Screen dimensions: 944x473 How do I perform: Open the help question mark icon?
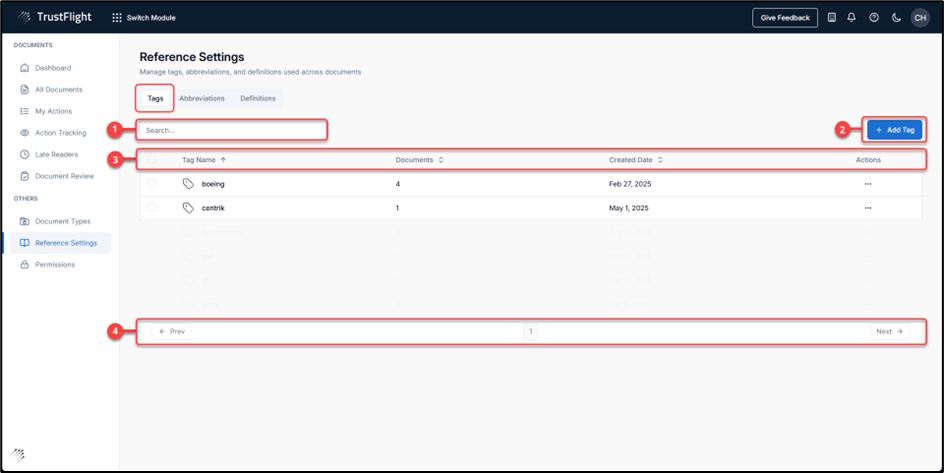874,17
